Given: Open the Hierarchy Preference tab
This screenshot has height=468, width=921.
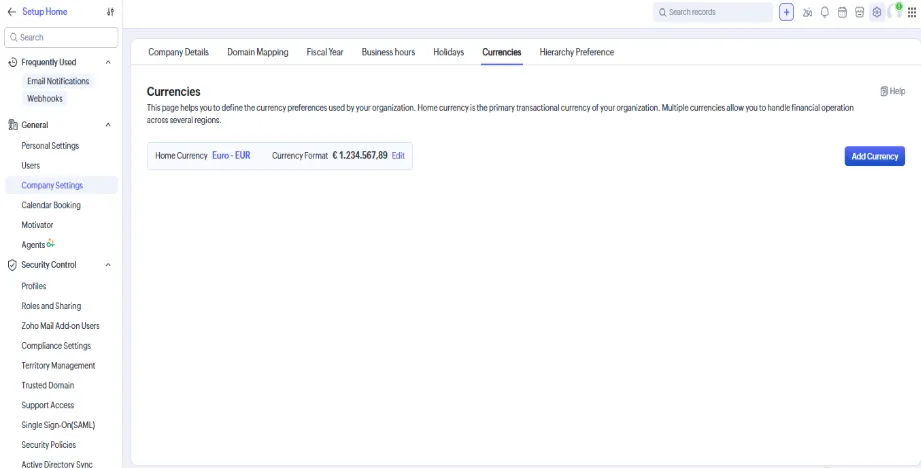Looking at the screenshot, I should point(577,52).
